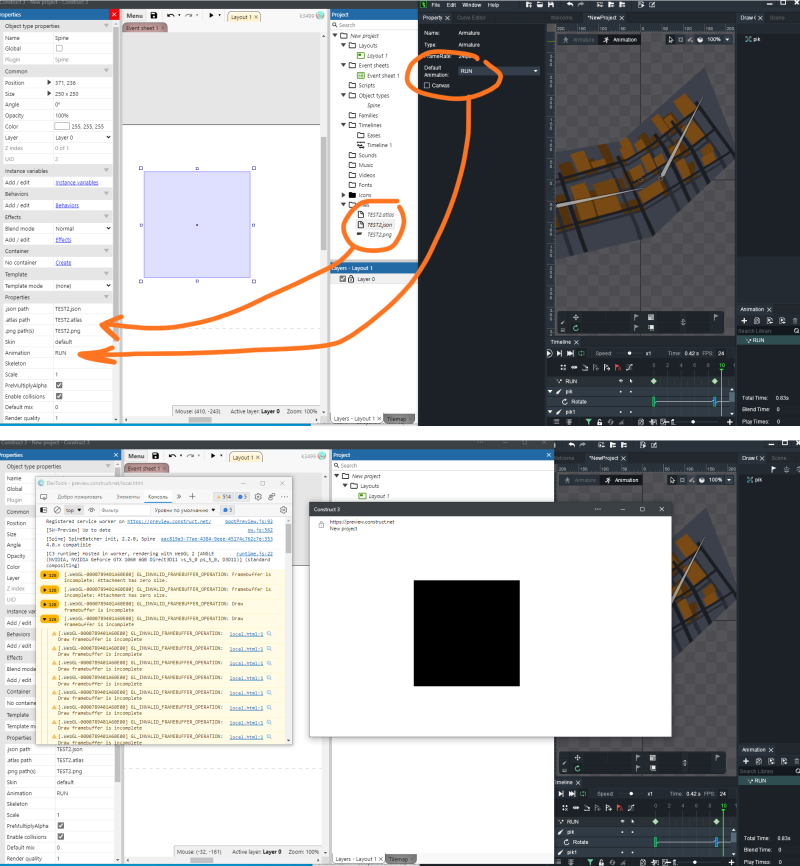Tick the Canvas checkbox in Property panel
This screenshot has height=866, width=800.
427,86
